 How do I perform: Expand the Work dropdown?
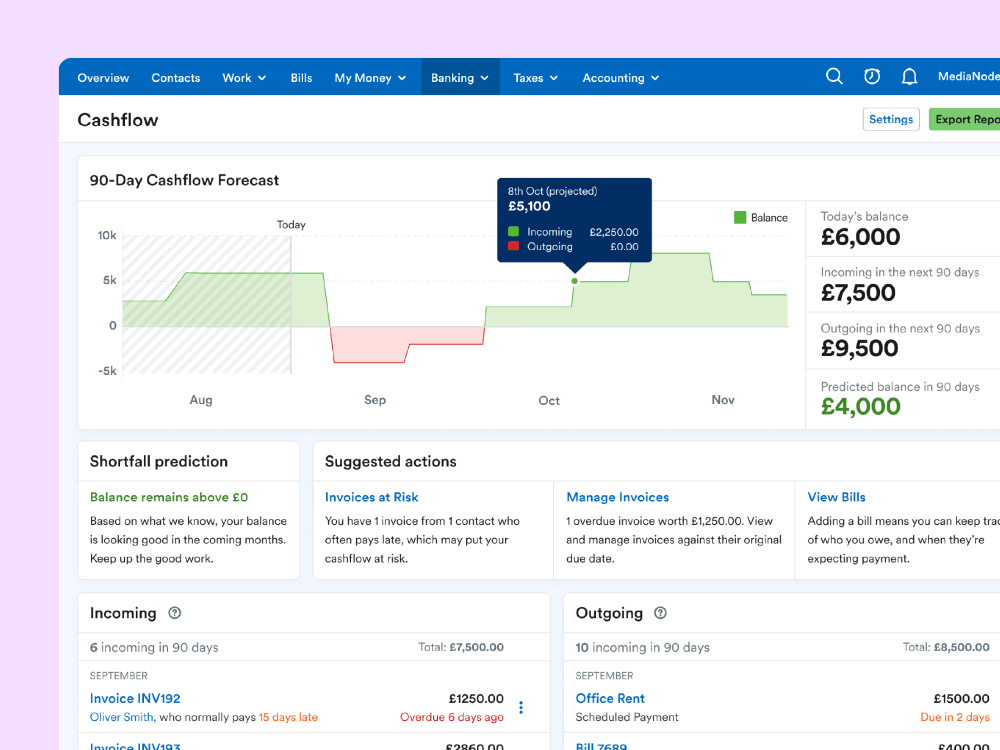[x=243, y=77]
